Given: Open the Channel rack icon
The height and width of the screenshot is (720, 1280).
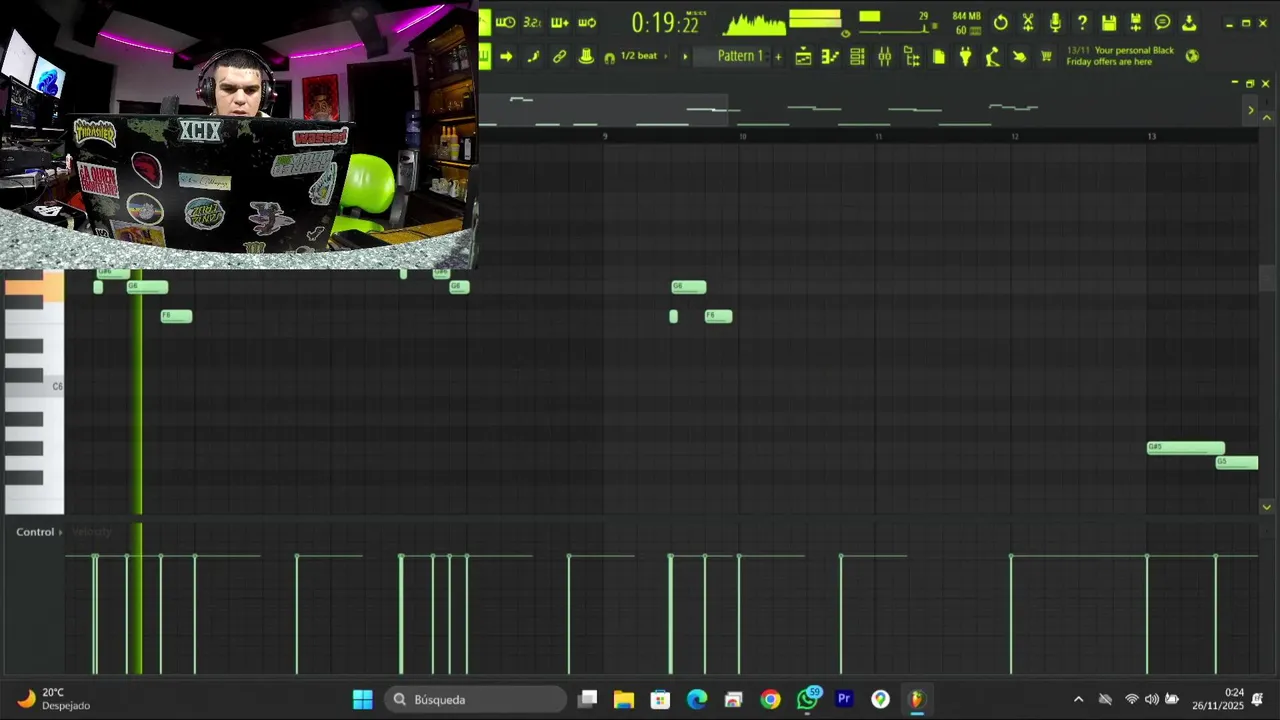Looking at the screenshot, I should pos(857,57).
